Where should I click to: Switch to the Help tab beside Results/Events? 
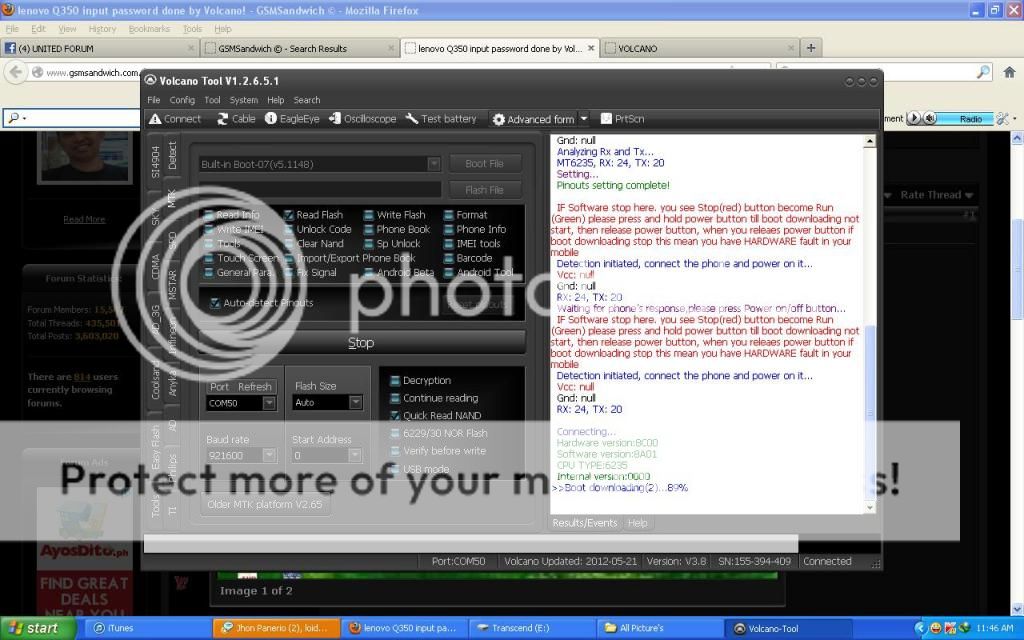(x=637, y=523)
